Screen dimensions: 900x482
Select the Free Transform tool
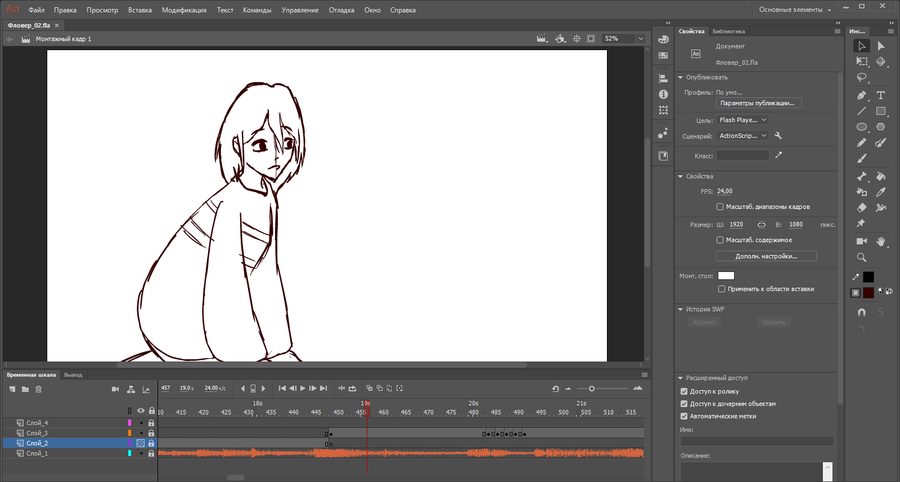click(x=862, y=61)
